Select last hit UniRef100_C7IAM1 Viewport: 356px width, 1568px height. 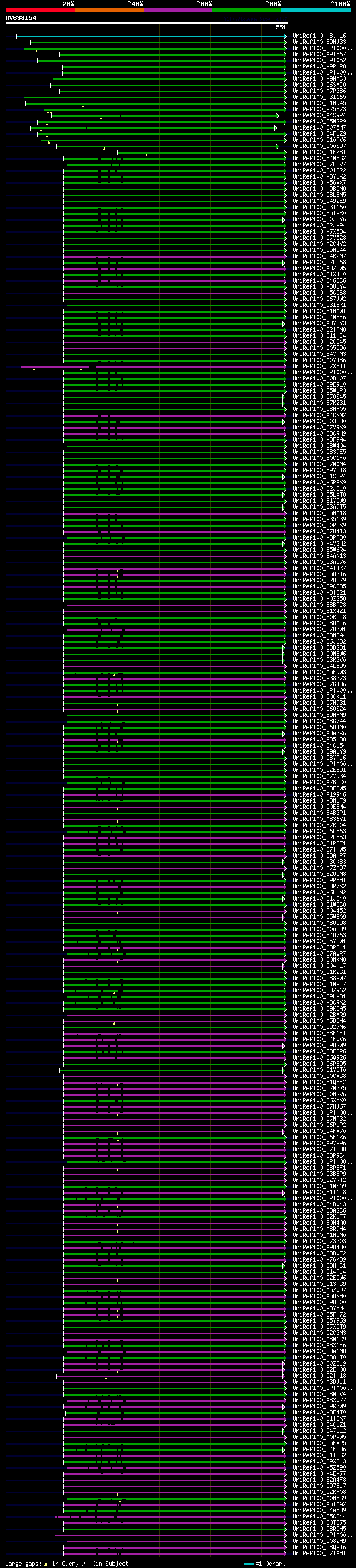point(319,1554)
